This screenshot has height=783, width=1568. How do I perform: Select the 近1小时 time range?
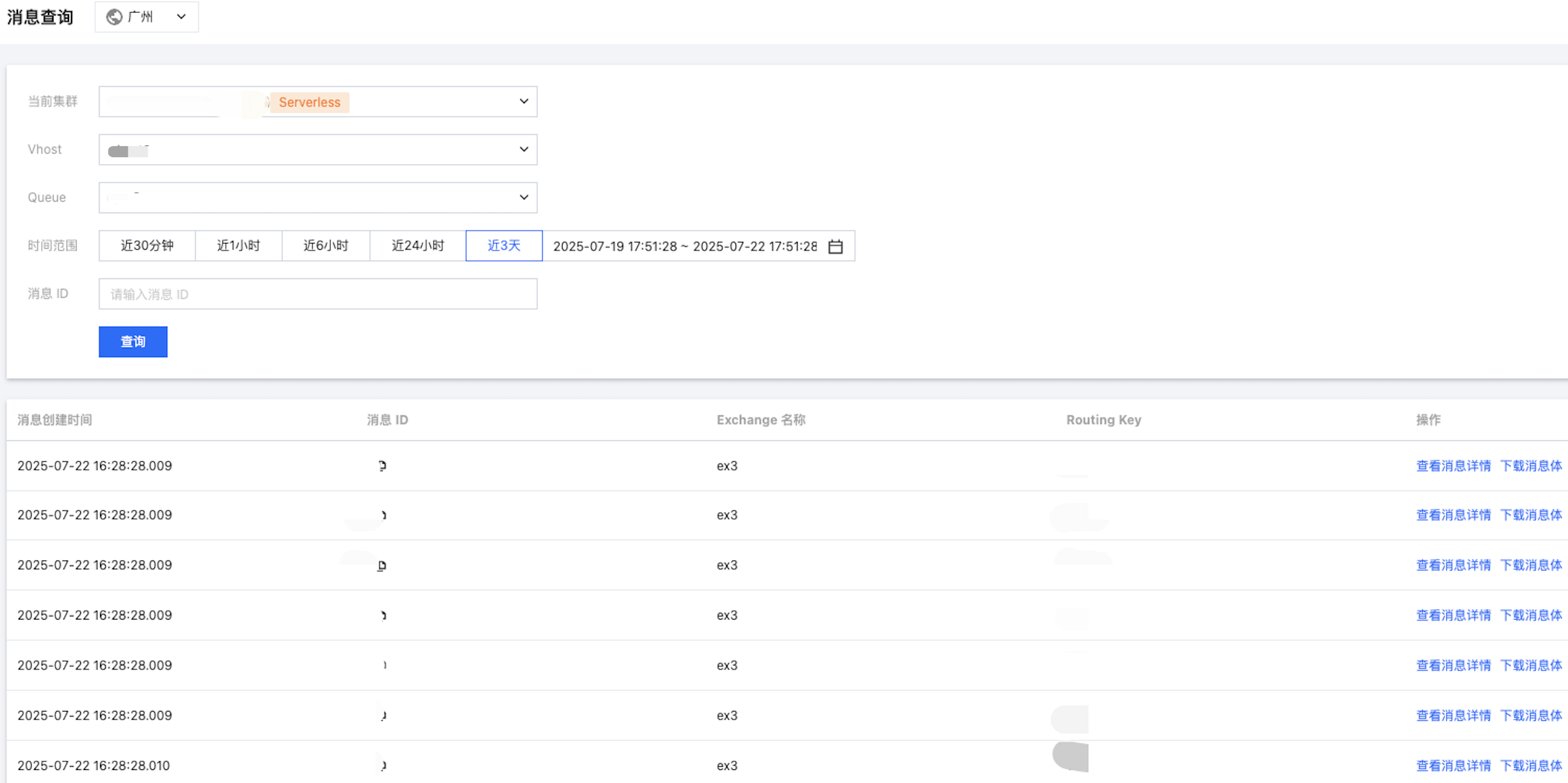click(x=238, y=245)
